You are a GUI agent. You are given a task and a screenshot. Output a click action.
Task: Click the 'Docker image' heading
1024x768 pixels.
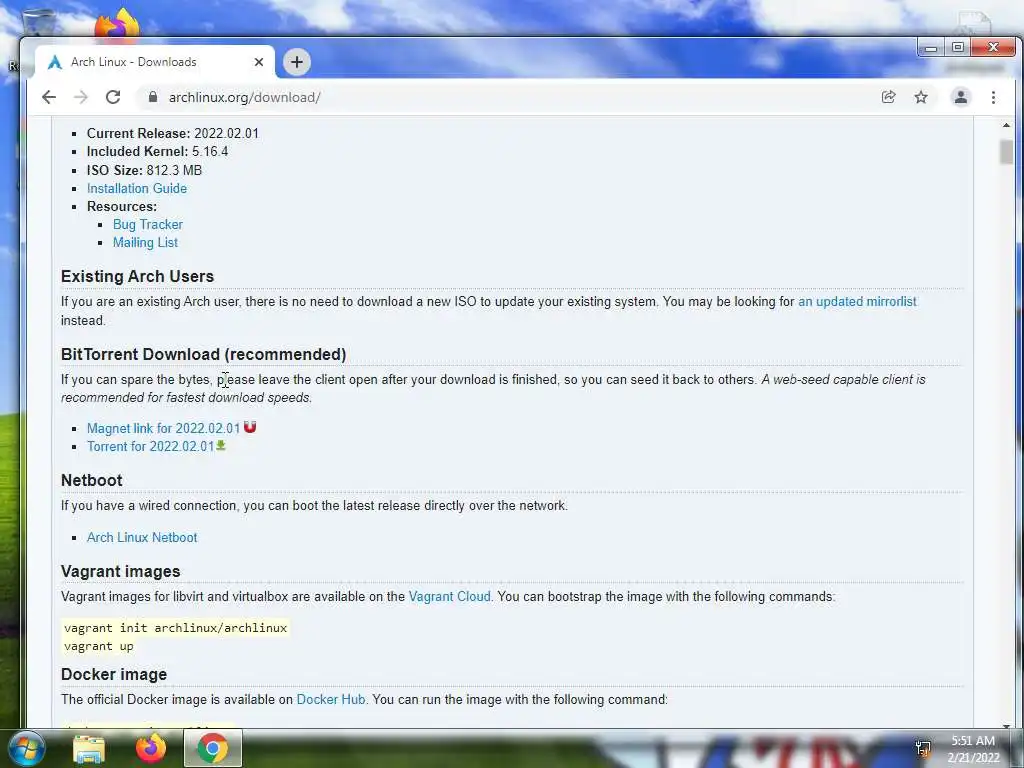[114, 674]
